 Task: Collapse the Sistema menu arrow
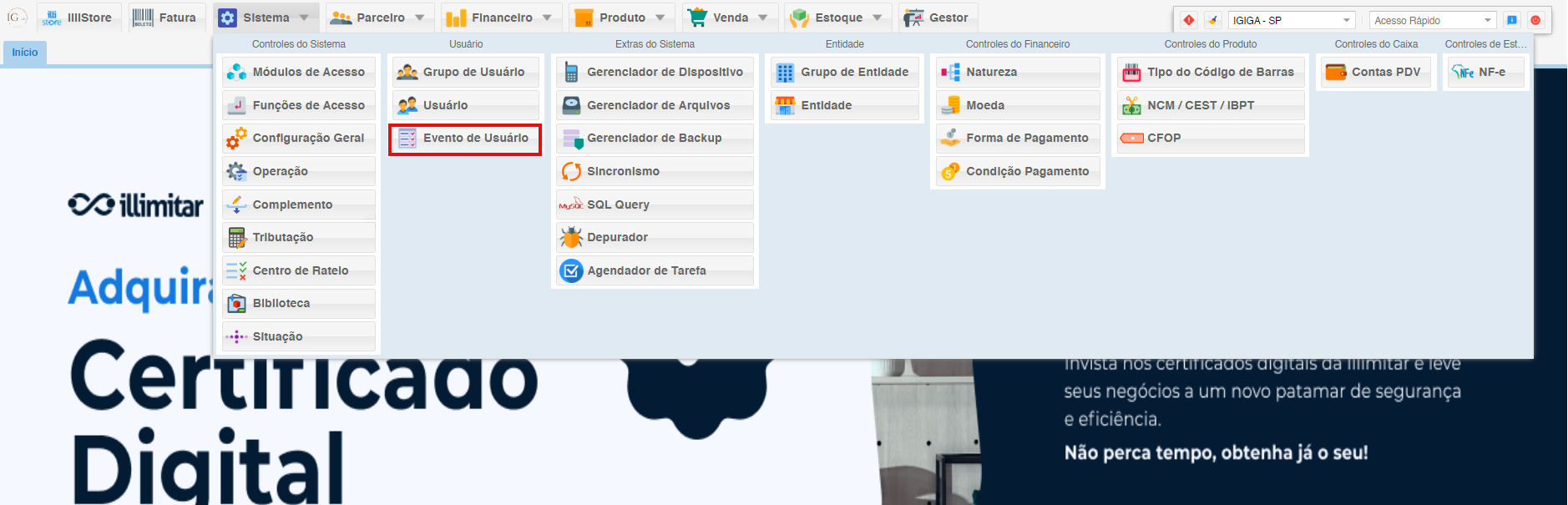304,18
